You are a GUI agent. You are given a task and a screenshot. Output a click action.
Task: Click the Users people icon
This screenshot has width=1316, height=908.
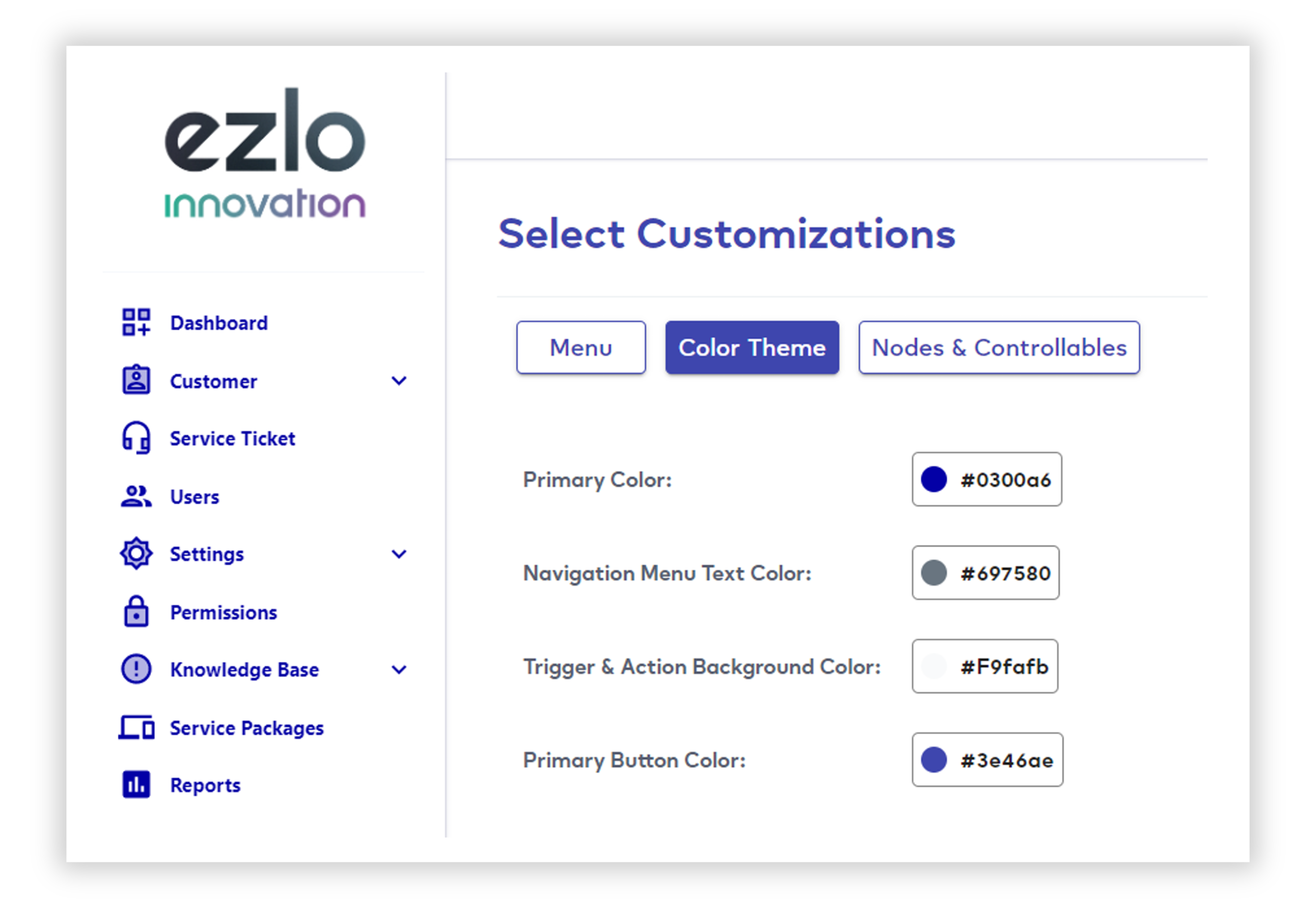coord(136,497)
